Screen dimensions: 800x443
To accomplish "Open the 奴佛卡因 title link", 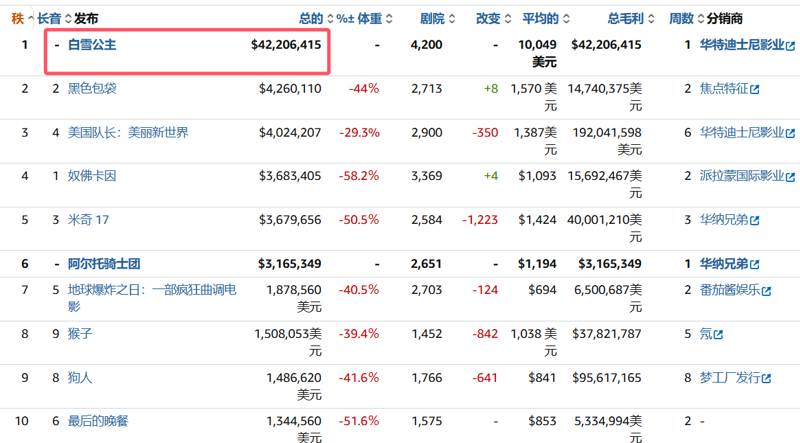I will [x=92, y=176].
